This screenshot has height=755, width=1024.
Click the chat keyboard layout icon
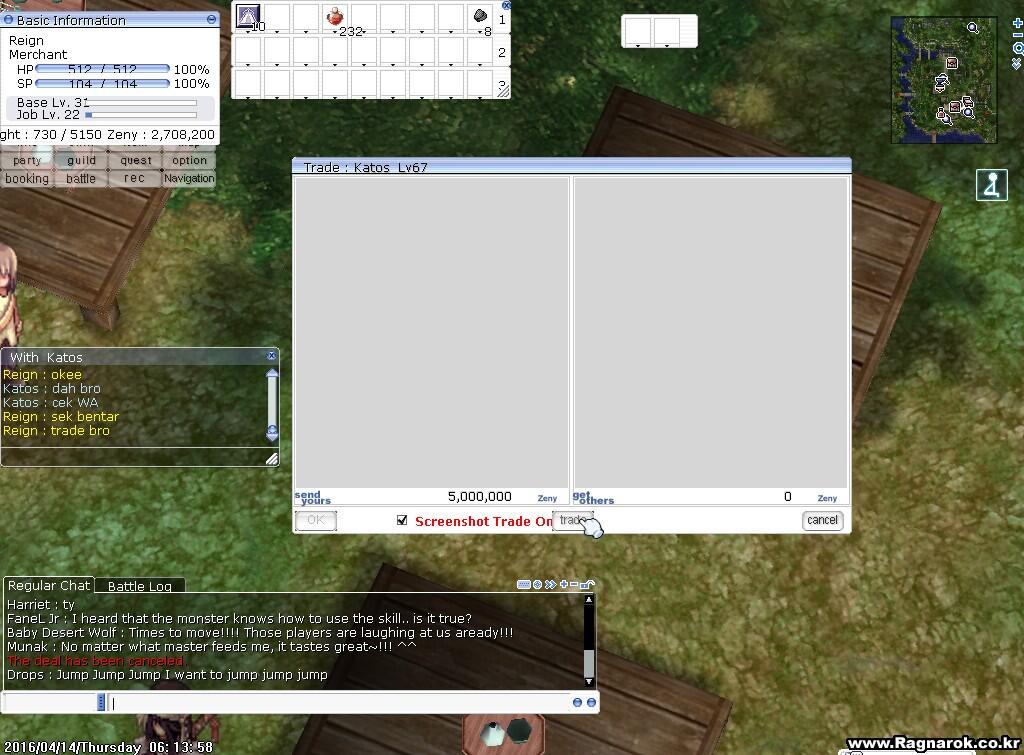(523, 585)
